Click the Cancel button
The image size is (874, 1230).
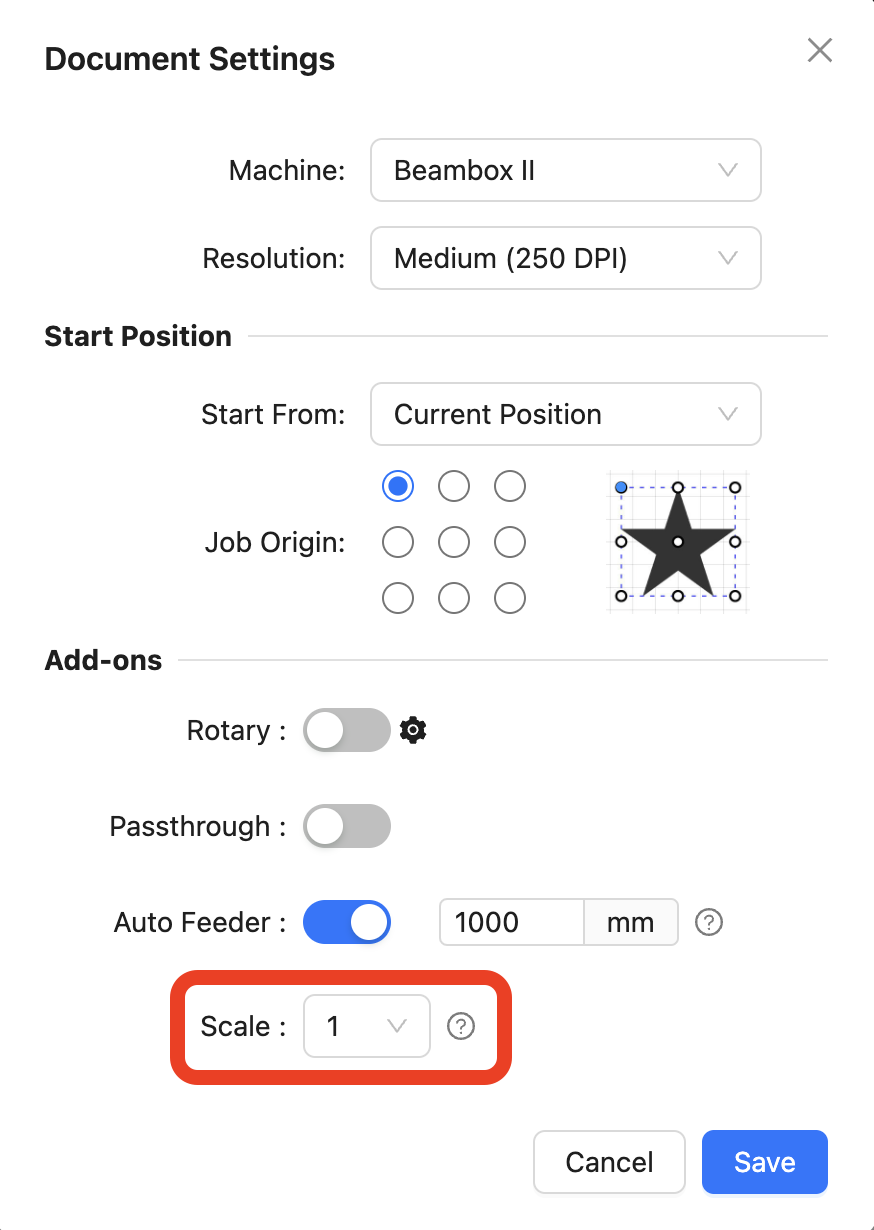pos(609,1162)
